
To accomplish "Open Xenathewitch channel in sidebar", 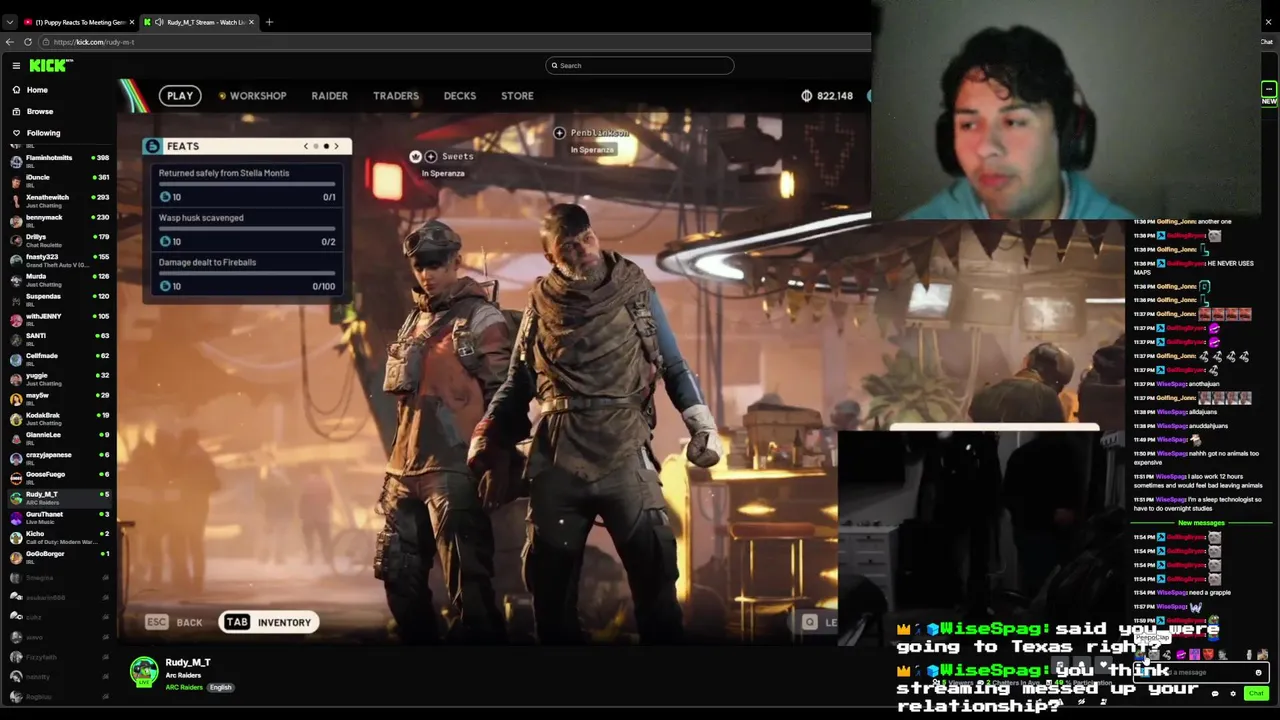I will pos(59,199).
